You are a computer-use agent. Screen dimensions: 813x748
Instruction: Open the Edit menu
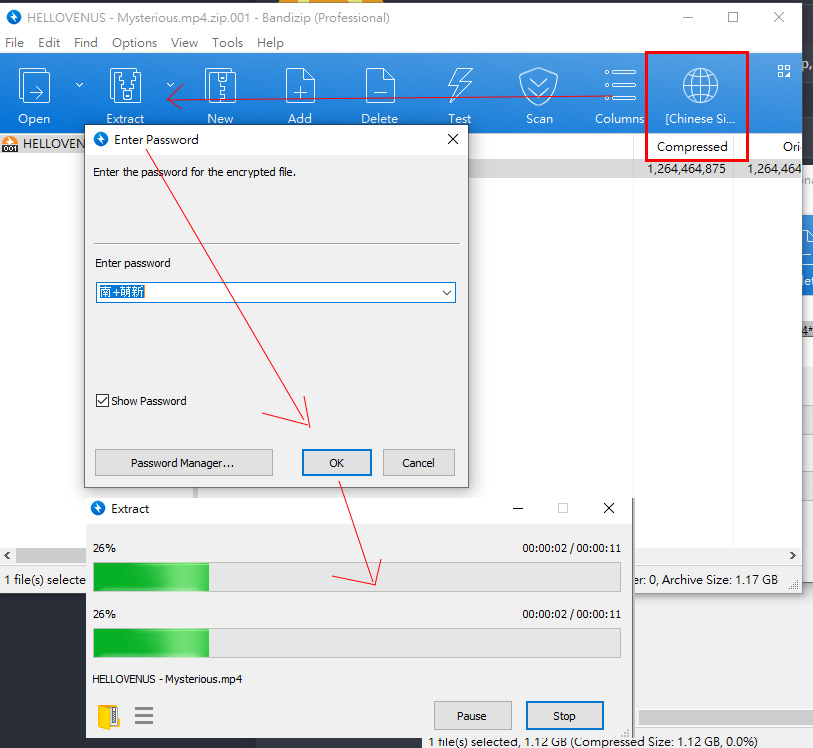click(49, 43)
